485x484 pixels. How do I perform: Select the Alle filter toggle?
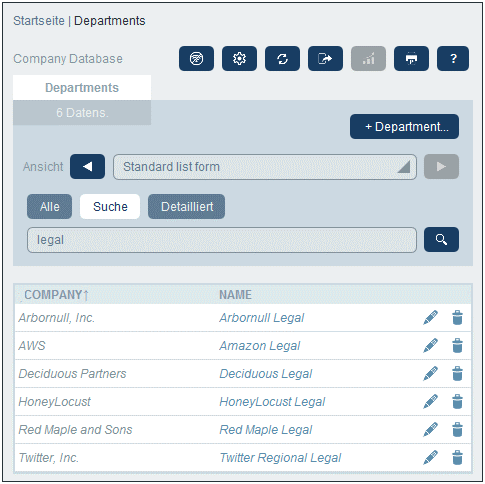[x=49, y=207]
